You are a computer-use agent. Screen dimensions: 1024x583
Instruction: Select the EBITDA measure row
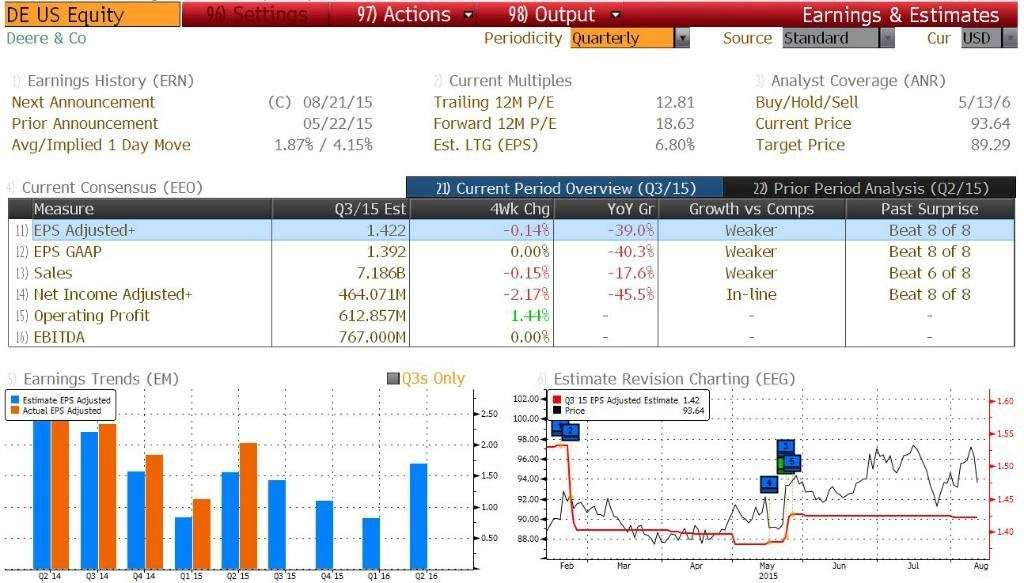point(511,338)
